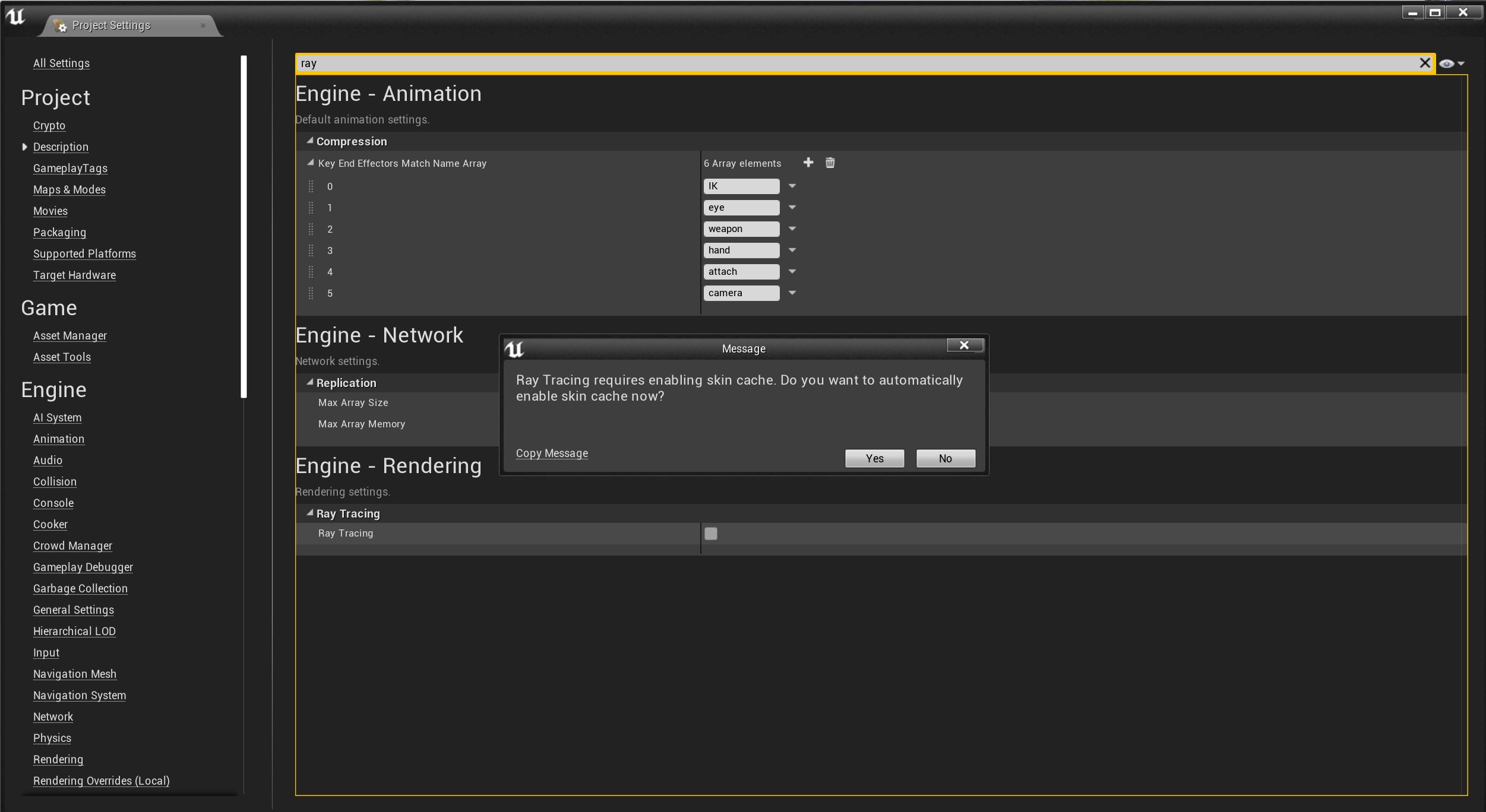Click drag handle for array element 0
Viewport: 1486px width, 812px height.
coord(311,186)
